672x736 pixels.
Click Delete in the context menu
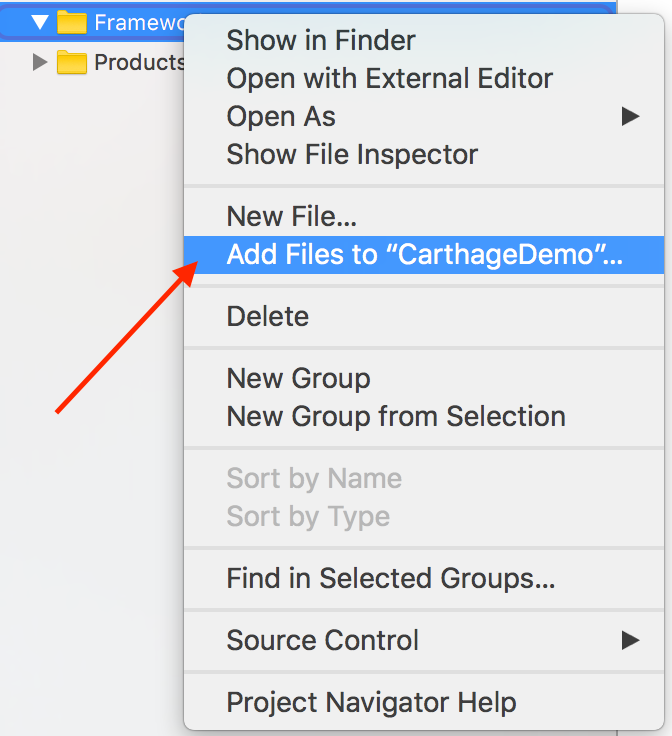pyautogui.click(x=268, y=316)
